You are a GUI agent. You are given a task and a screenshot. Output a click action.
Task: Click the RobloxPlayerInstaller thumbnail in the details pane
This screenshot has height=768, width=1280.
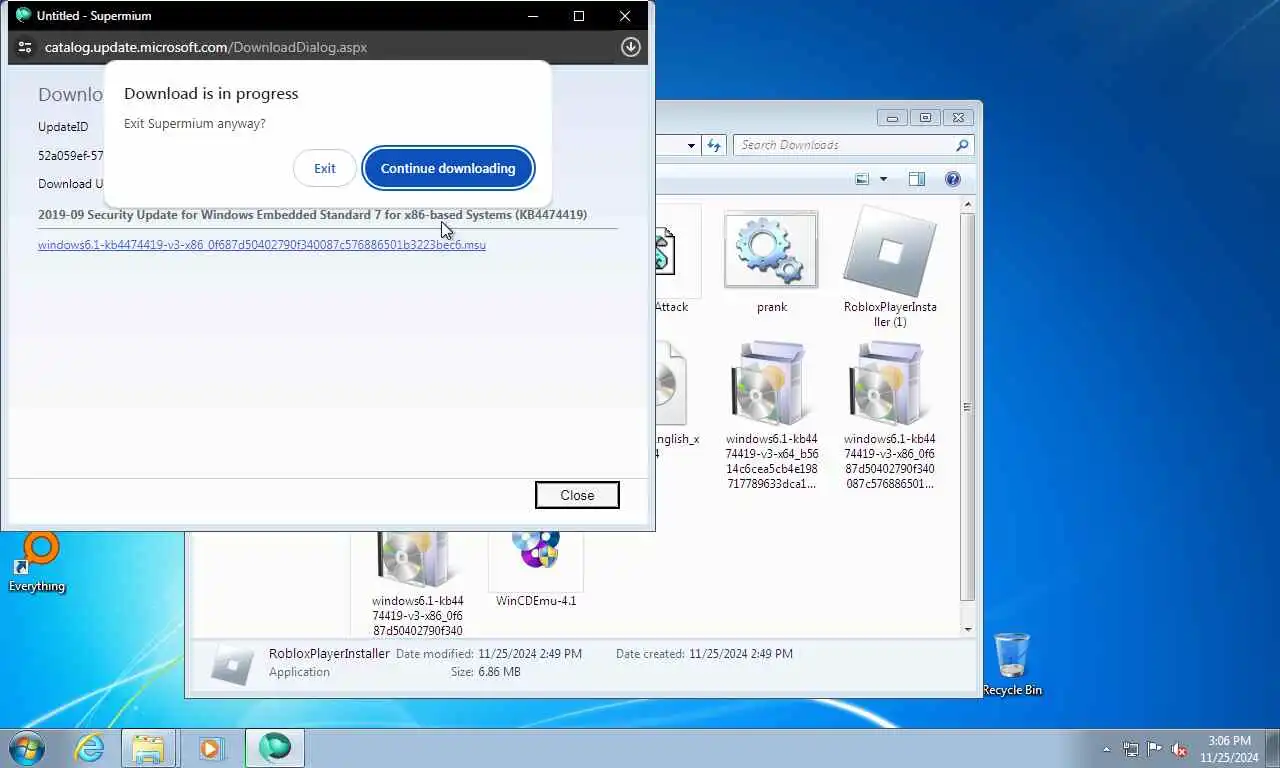232,664
